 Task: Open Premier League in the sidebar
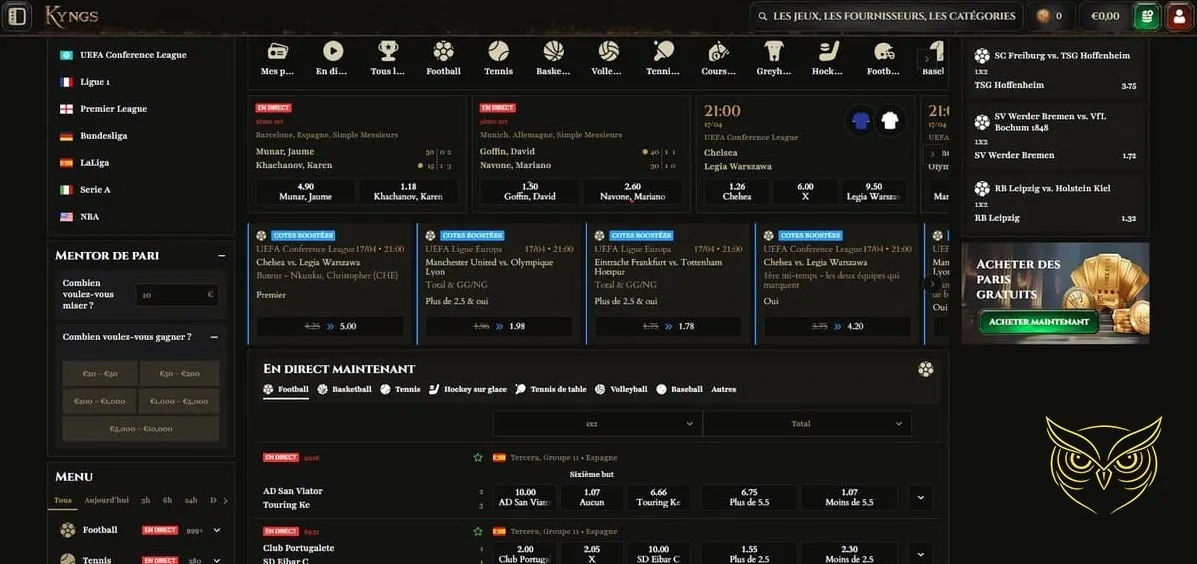113,109
